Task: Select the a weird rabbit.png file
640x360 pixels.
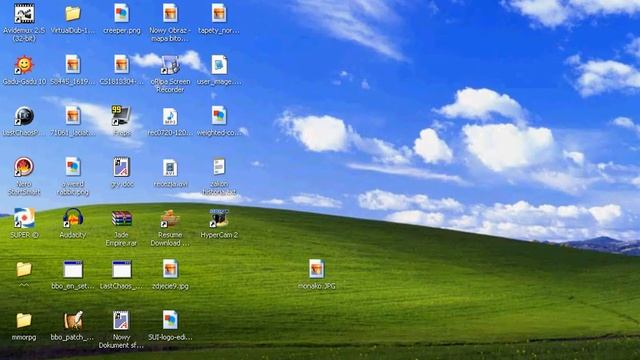Action: pos(73,167)
